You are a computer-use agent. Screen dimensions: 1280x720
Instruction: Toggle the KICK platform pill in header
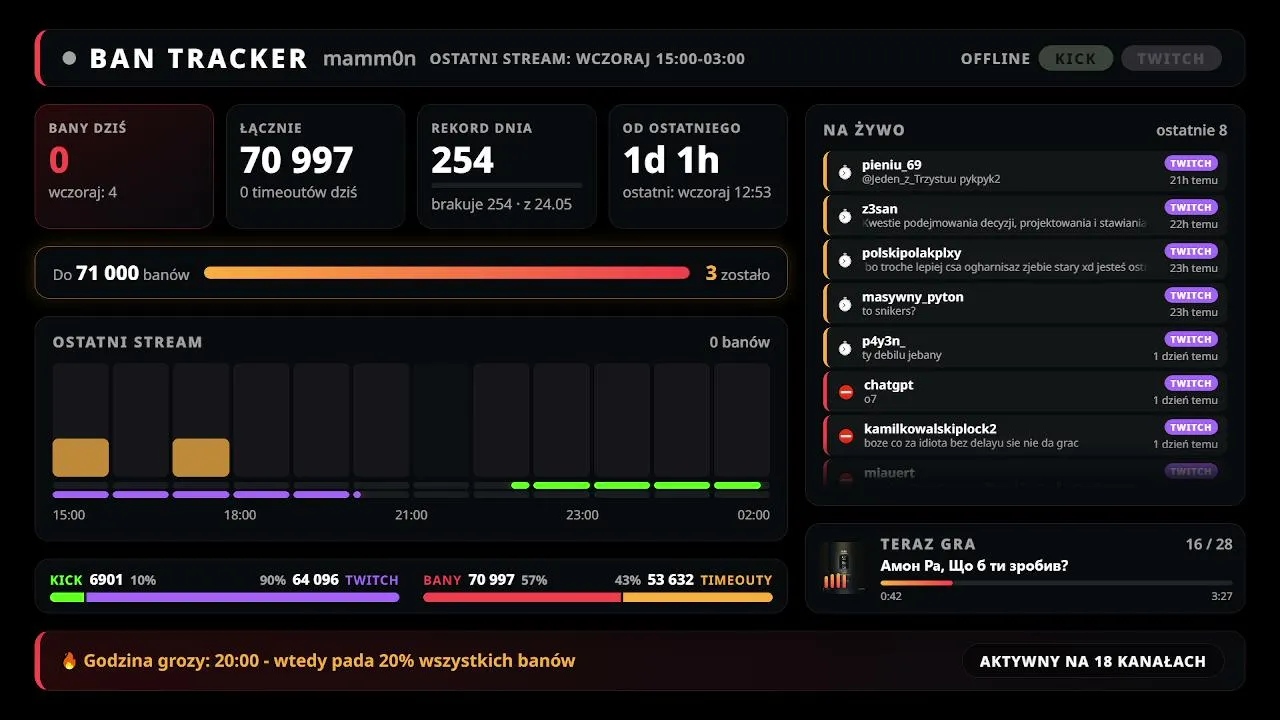tap(1076, 58)
